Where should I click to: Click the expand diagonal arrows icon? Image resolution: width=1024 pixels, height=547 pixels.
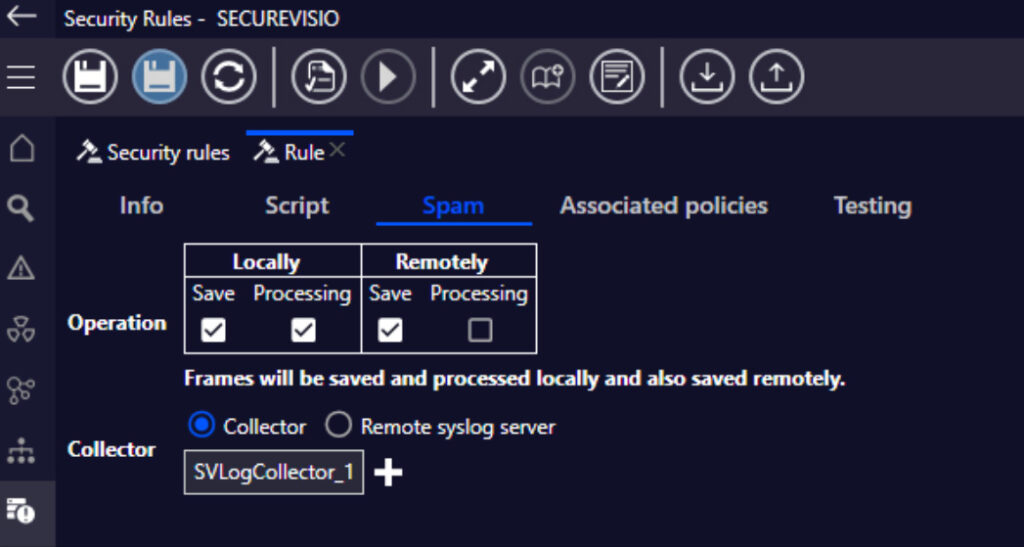point(479,77)
